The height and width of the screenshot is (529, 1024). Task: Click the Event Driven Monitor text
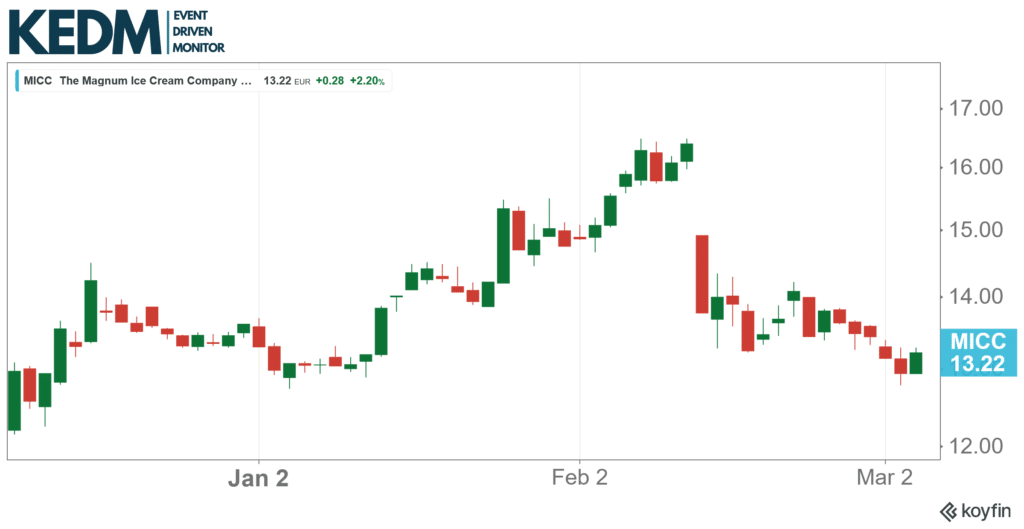[198, 32]
